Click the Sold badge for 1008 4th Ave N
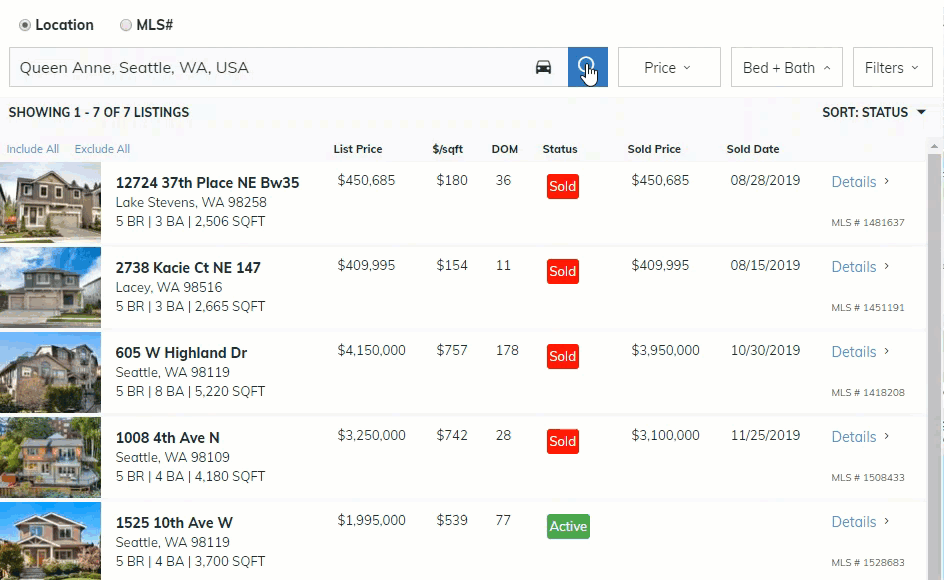This screenshot has width=944, height=580. (562, 441)
